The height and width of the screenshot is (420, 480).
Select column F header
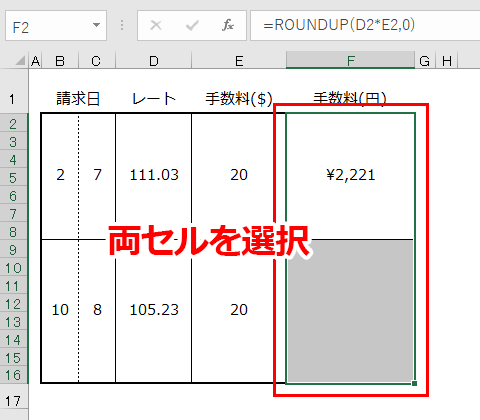[350, 60]
